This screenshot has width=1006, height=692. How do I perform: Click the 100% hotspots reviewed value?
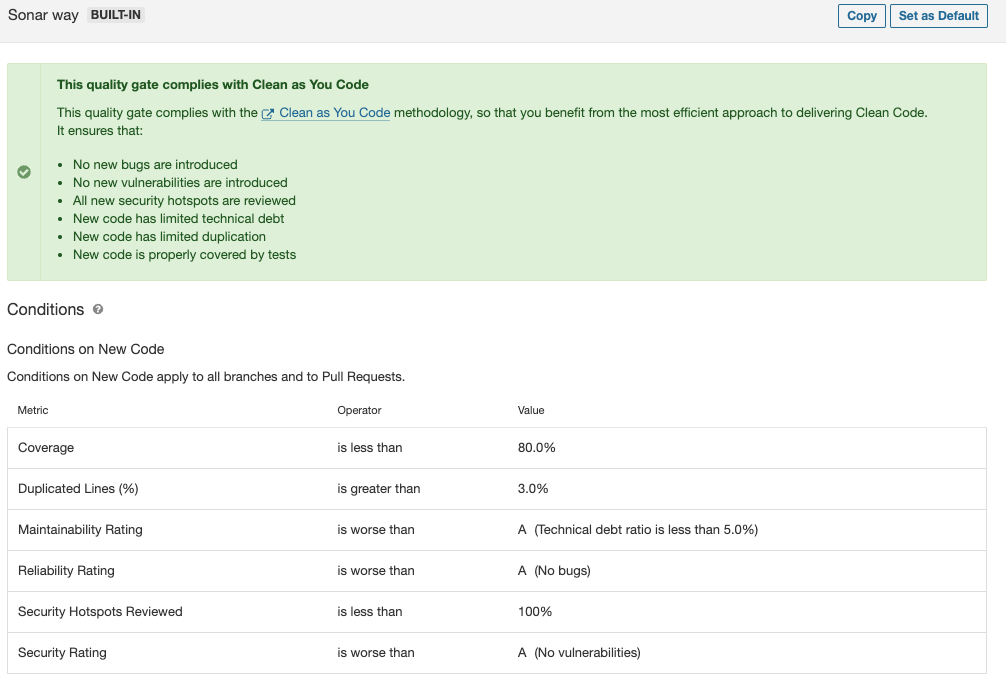click(x=534, y=612)
